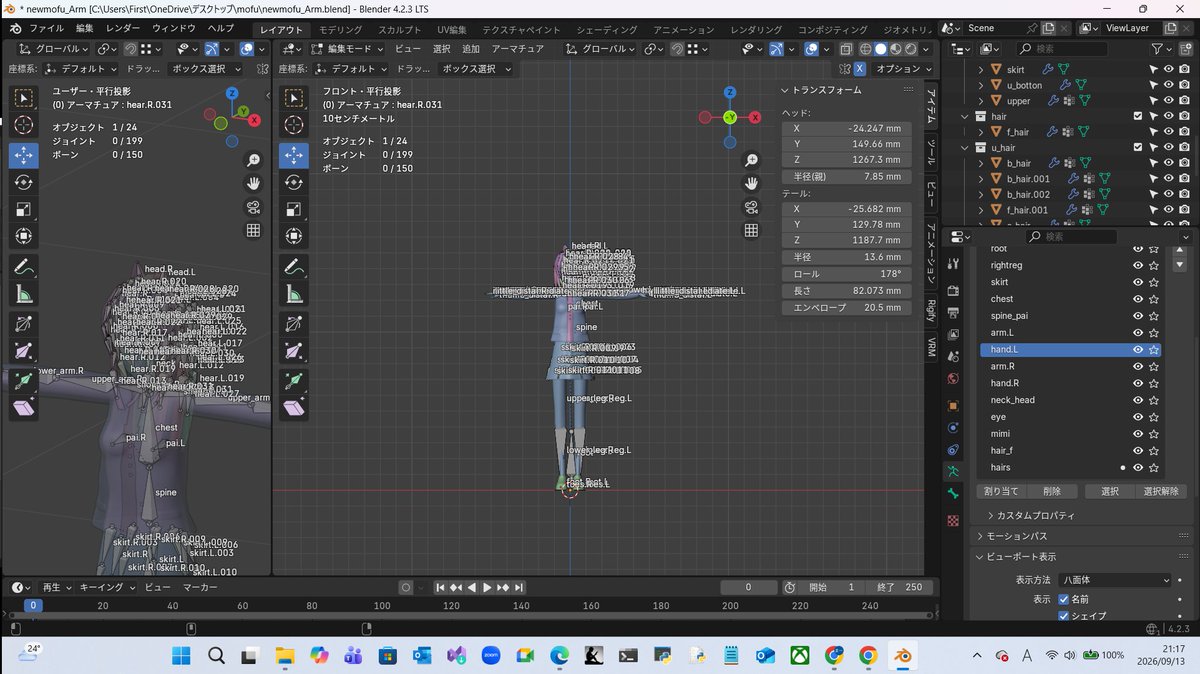Hide b_hair.001 in viewport via its eye icon
This screenshot has height=674, width=1200.
(x=1168, y=178)
